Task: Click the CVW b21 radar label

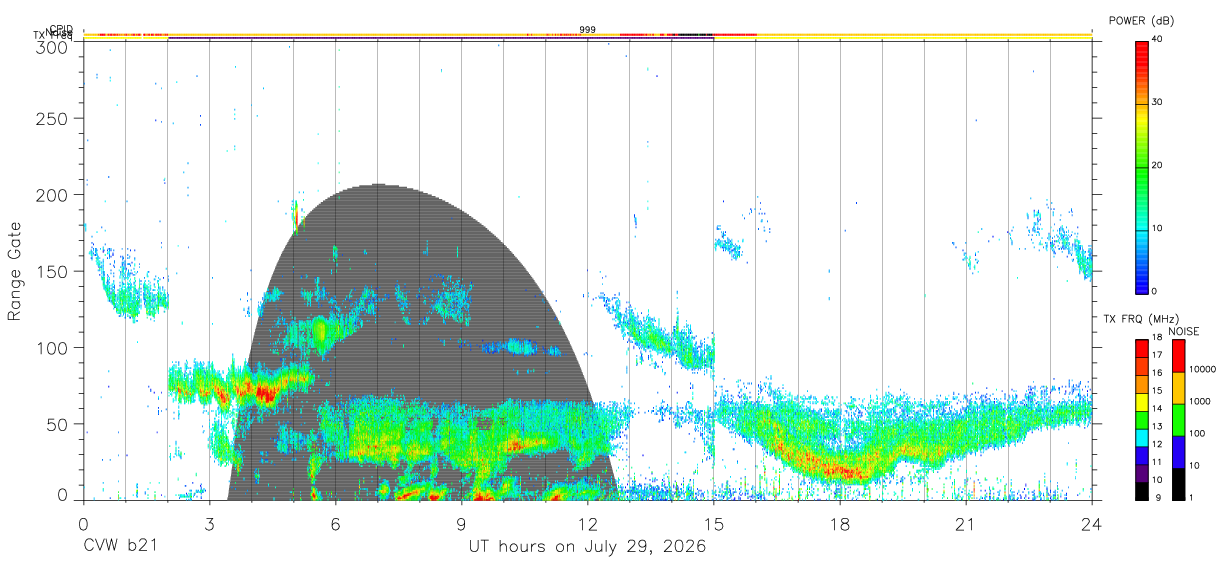Action: 120,547
